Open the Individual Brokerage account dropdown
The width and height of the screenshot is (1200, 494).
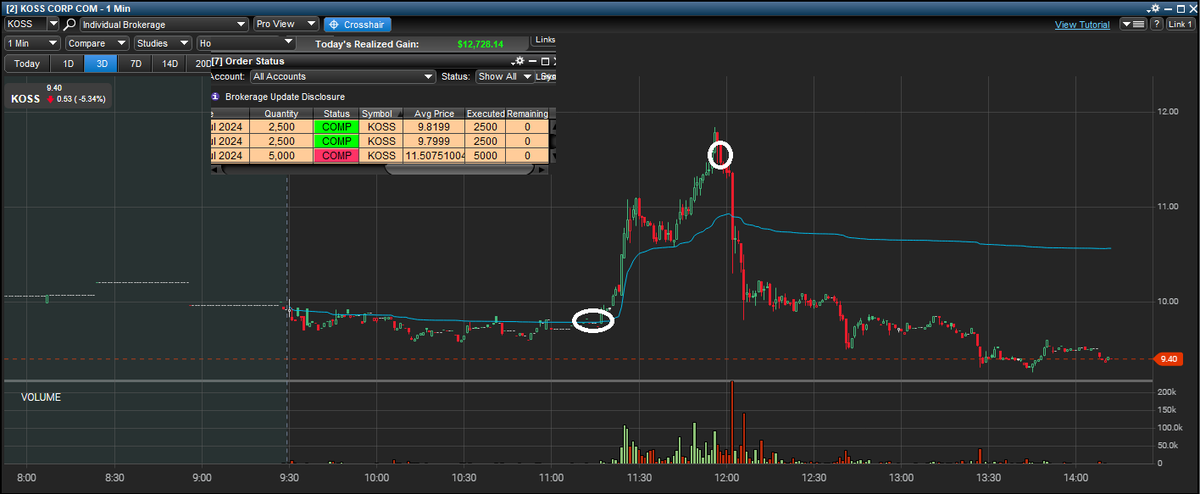pos(165,23)
